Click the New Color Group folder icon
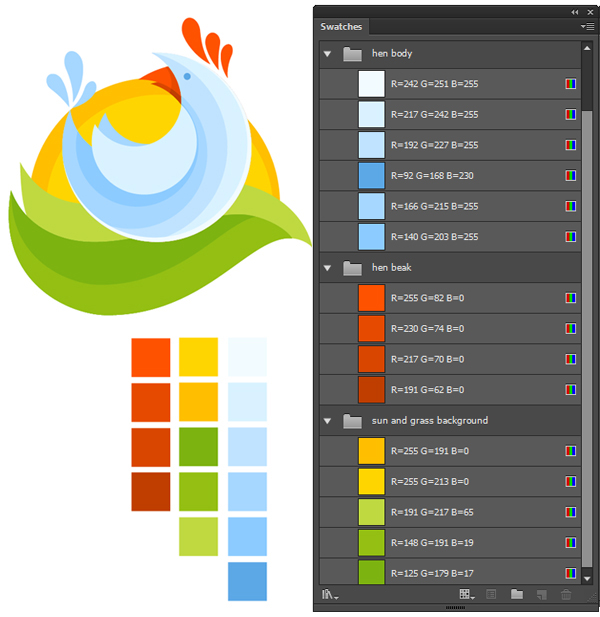Screen dimensions: 600x617 (517, 594)
